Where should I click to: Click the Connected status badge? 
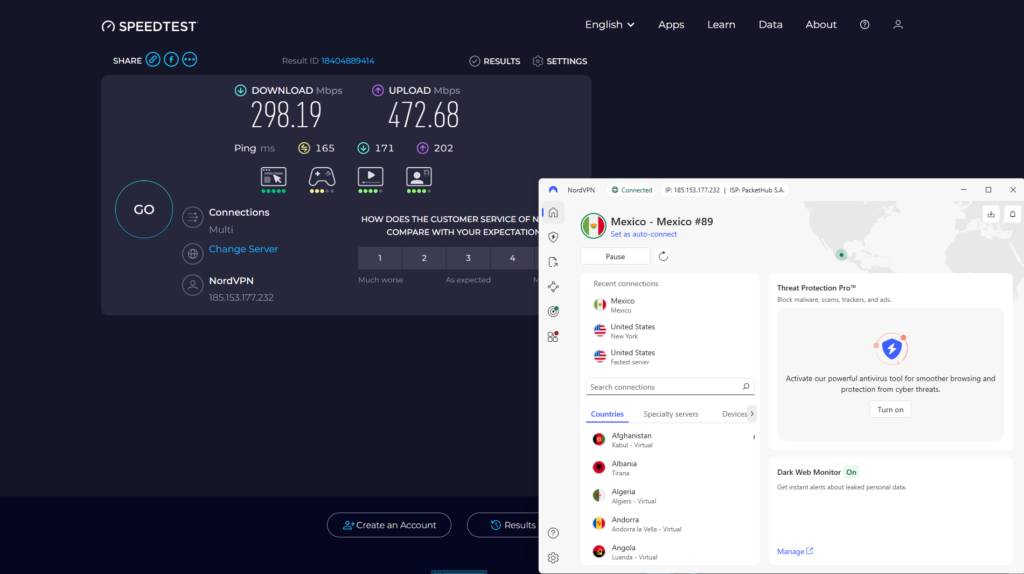(632, 190)
